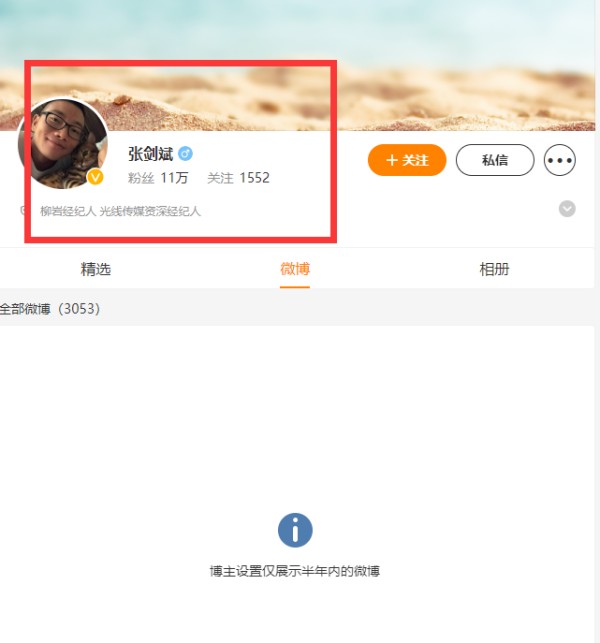
Task: Click the small icon left of bio
Action: point(23,210)
